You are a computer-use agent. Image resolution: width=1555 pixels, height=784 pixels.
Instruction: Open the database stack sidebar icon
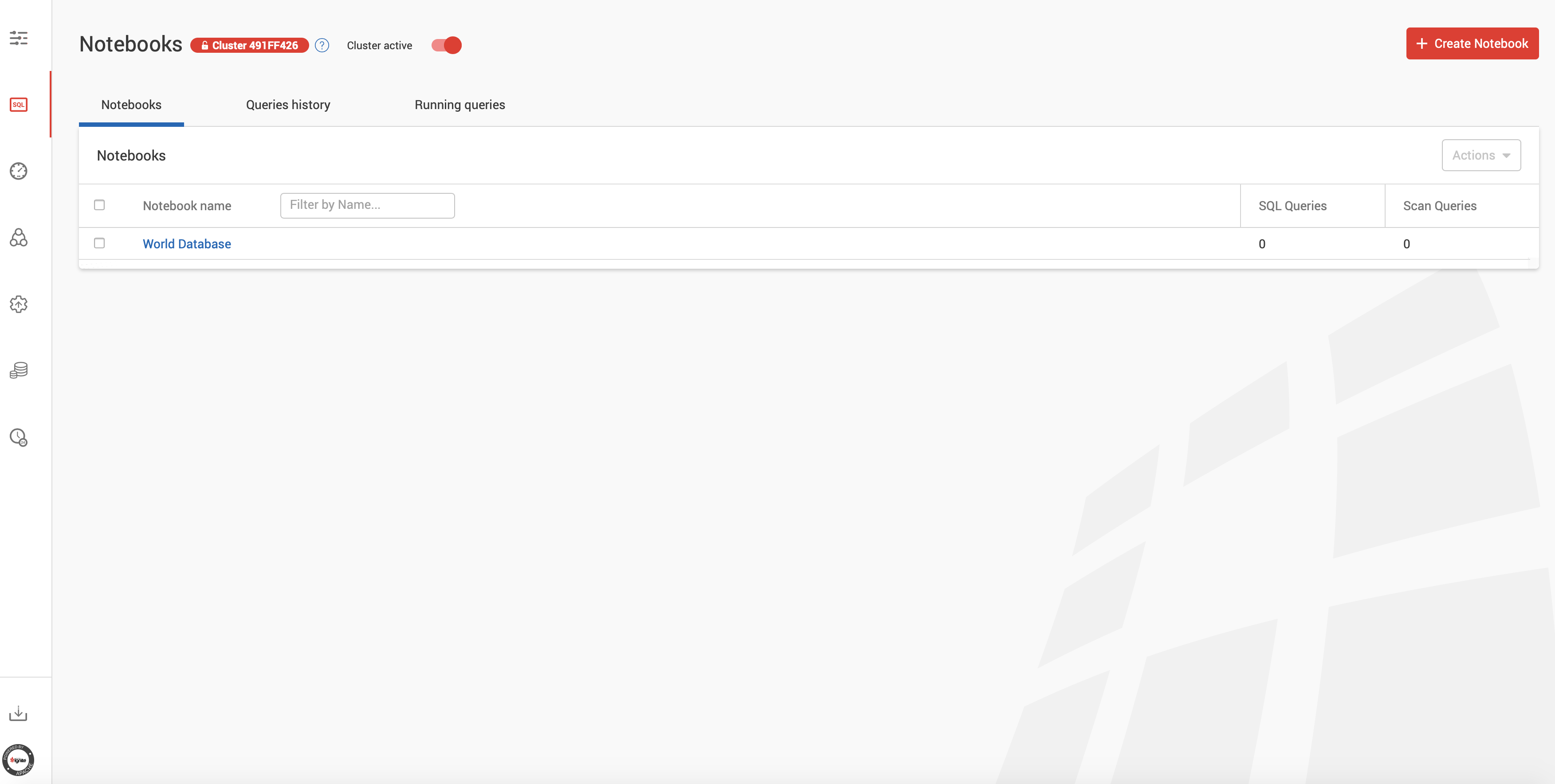click(19, 370)
